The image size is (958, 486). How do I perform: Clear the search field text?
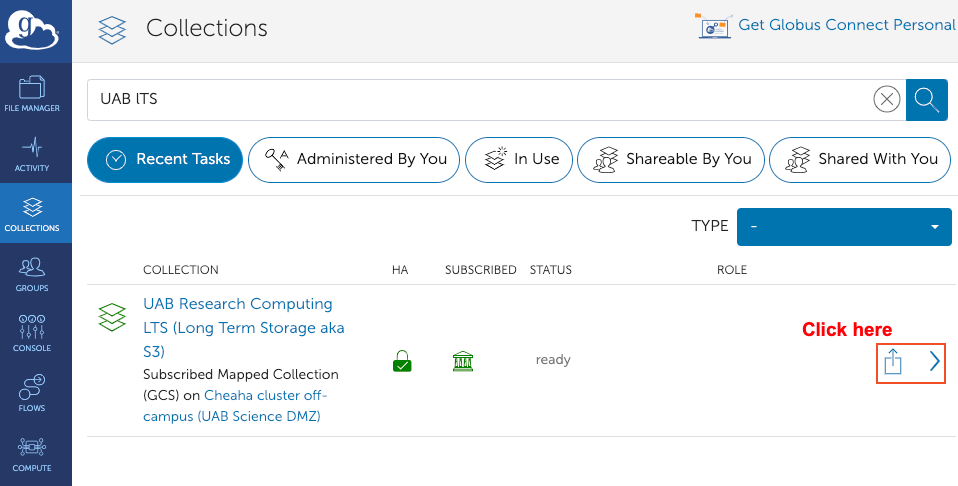pos(887,99)
